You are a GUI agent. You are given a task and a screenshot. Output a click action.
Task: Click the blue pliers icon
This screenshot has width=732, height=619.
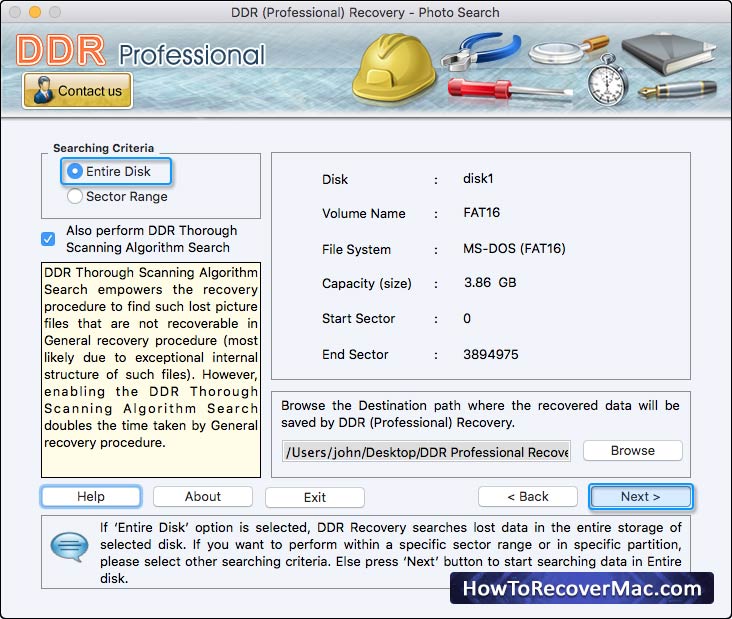pos(480,51)
